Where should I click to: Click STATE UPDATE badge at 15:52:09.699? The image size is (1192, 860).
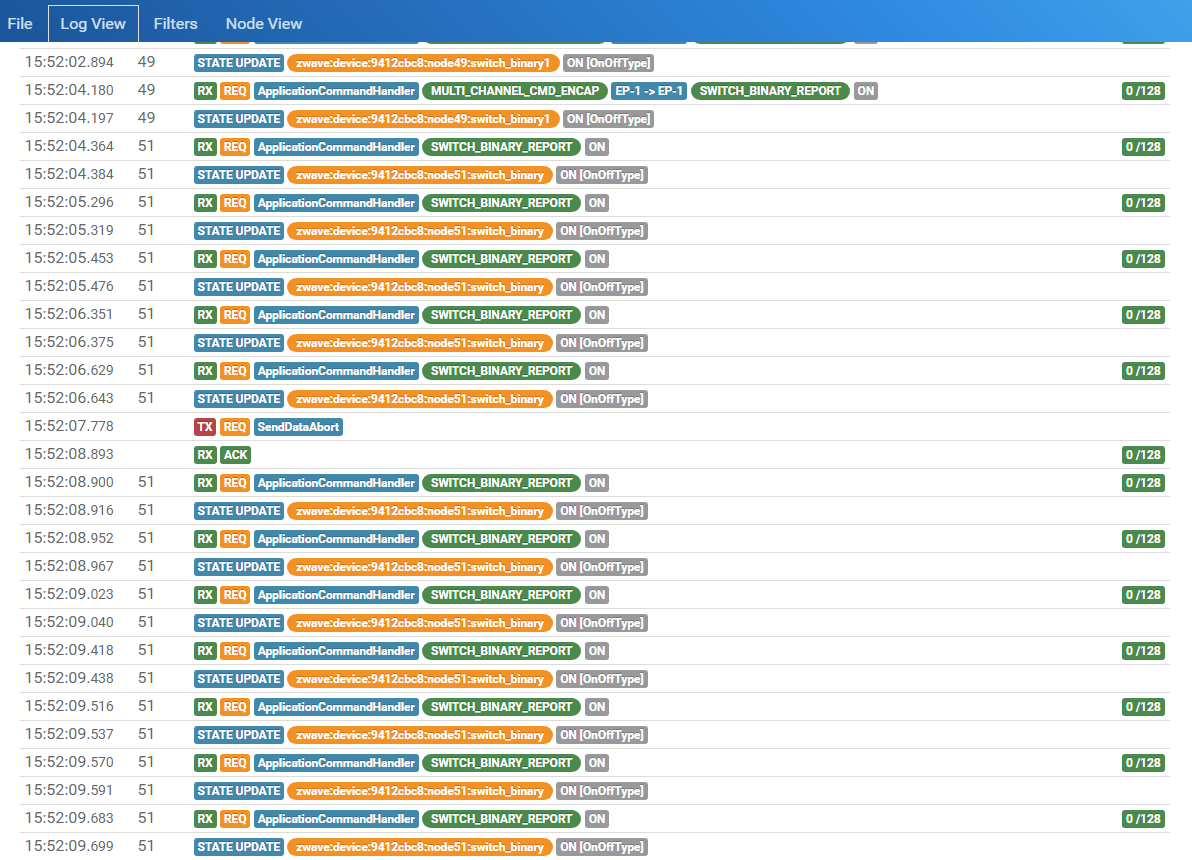tap(239, 847)
